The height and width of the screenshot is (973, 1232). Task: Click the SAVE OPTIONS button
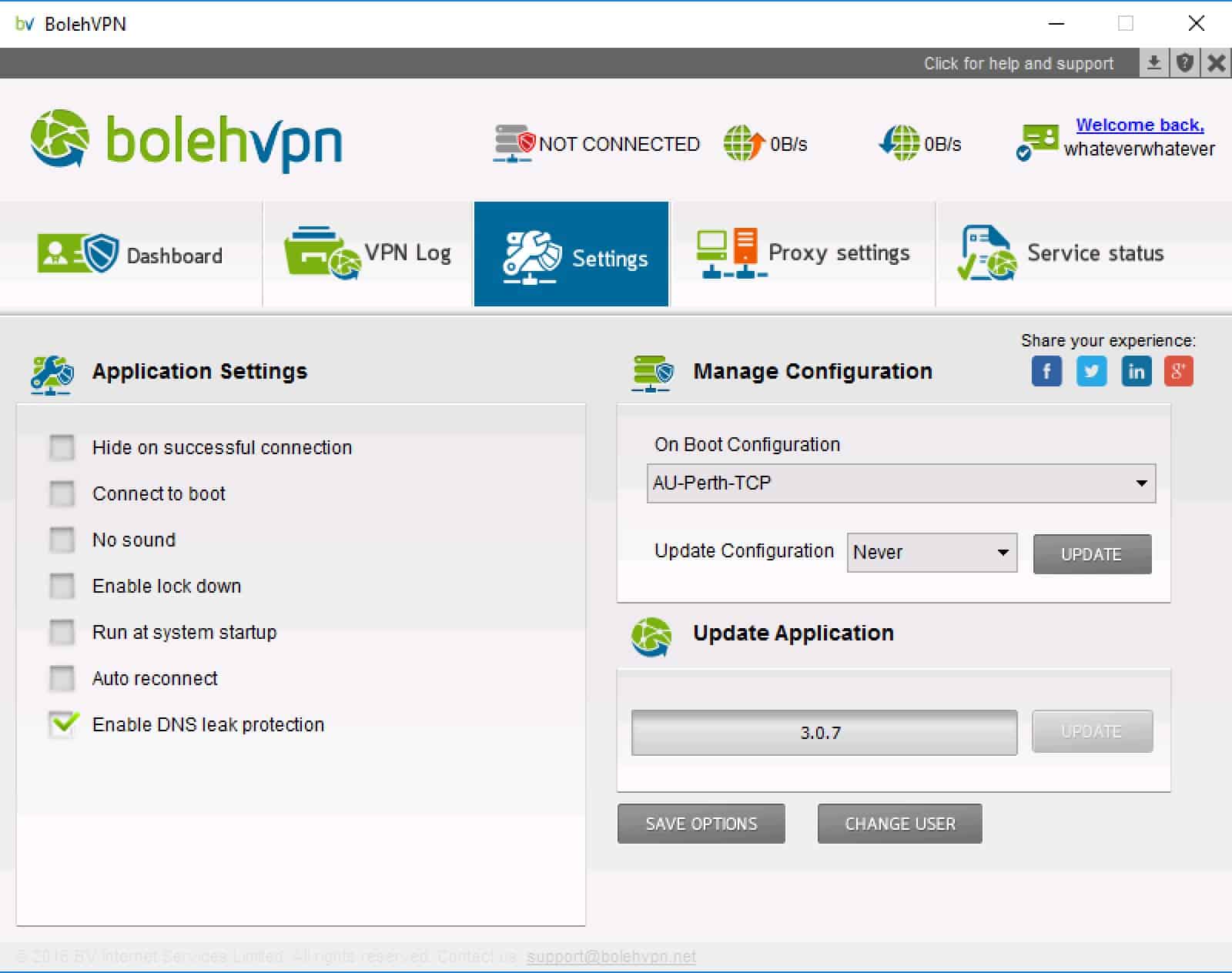(x=701, y=824)
